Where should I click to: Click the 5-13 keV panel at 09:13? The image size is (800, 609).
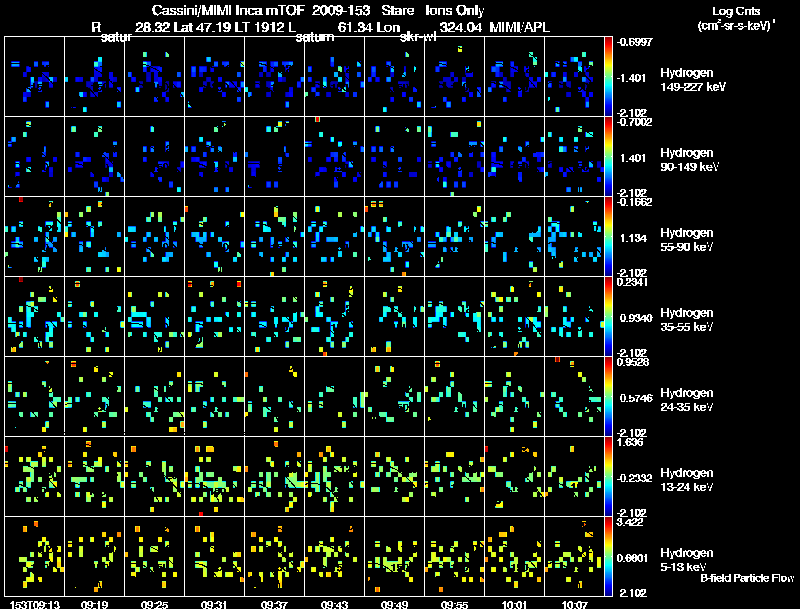[x=35, y=556]
